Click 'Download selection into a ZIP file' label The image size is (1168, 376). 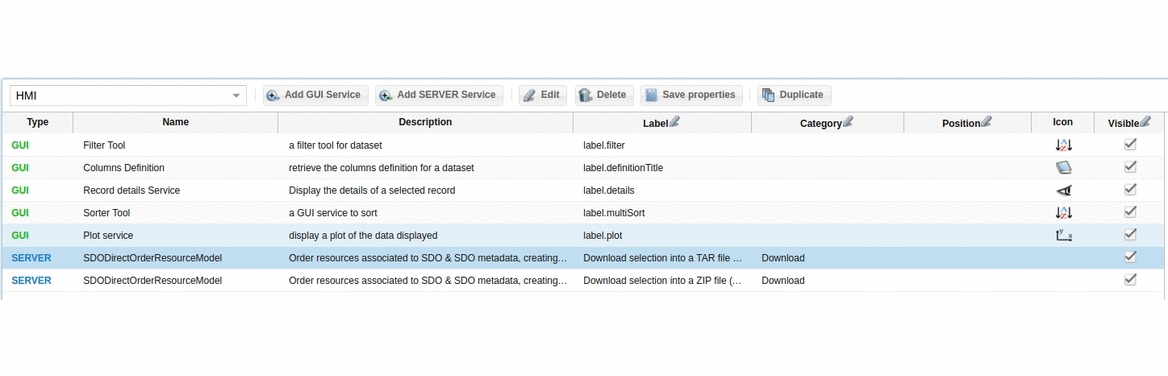[x=663, y=280]
